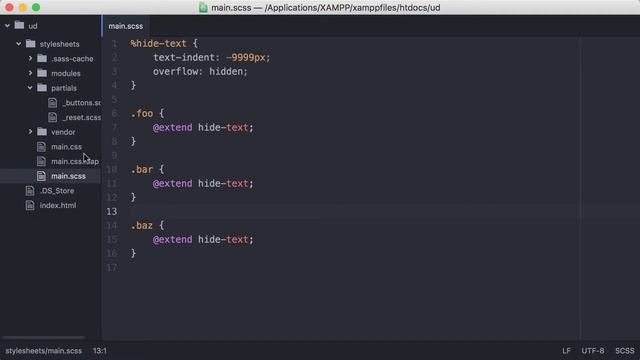Screen dimensions: 640x360
Task: Place cursor on %hide-text placeholder line
Action: [x=164, y=44]
